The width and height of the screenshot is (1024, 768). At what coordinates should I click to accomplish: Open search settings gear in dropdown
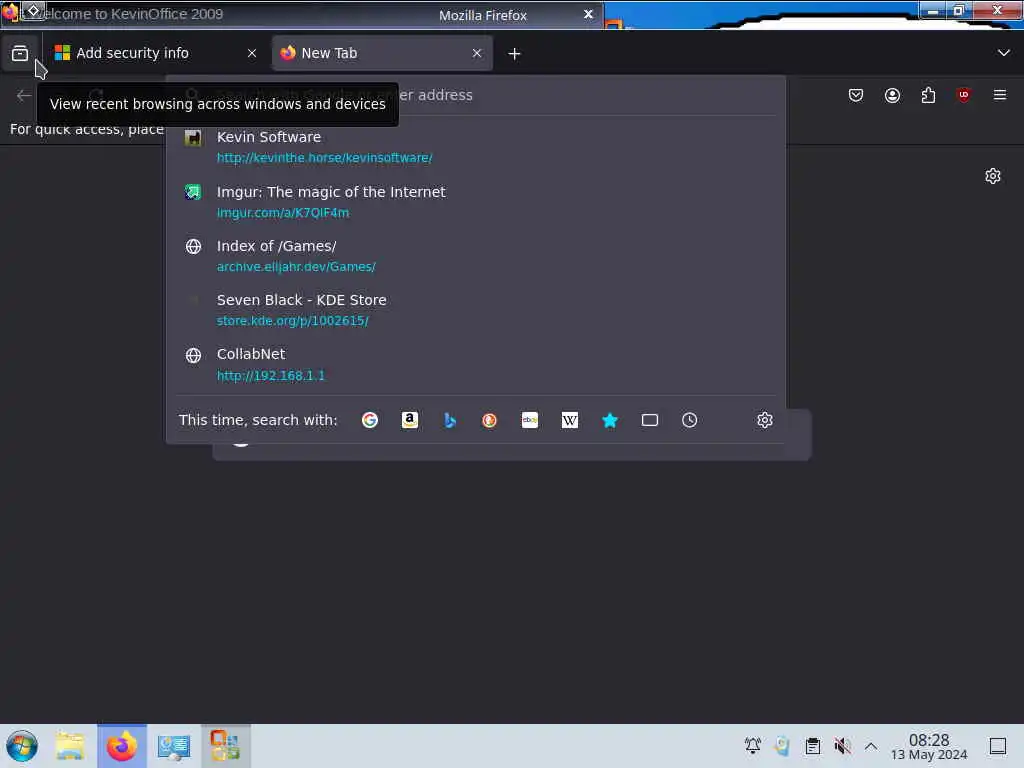click(765, 421)
